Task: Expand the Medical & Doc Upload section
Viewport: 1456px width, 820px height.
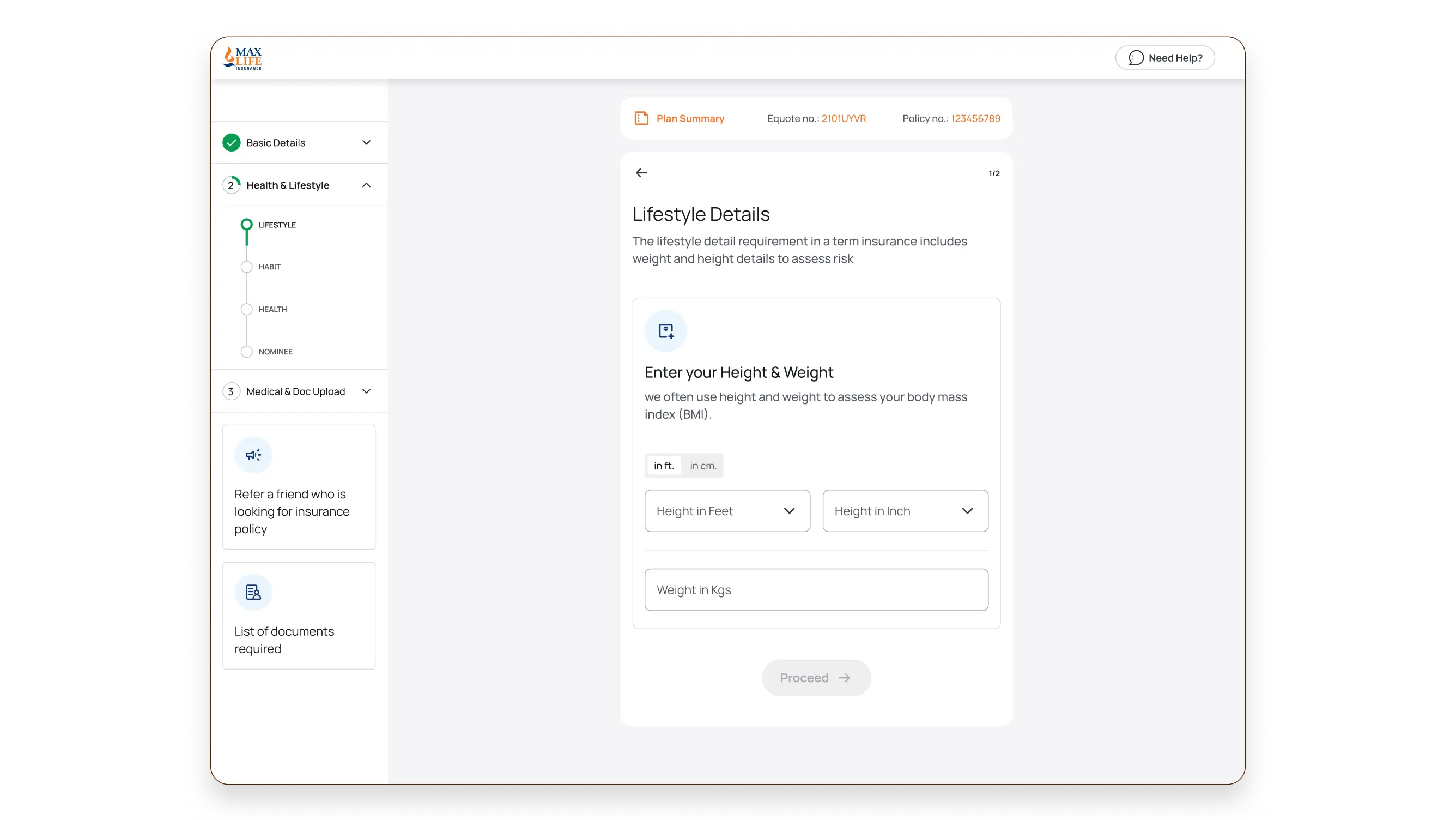Action: click(366, 391)
